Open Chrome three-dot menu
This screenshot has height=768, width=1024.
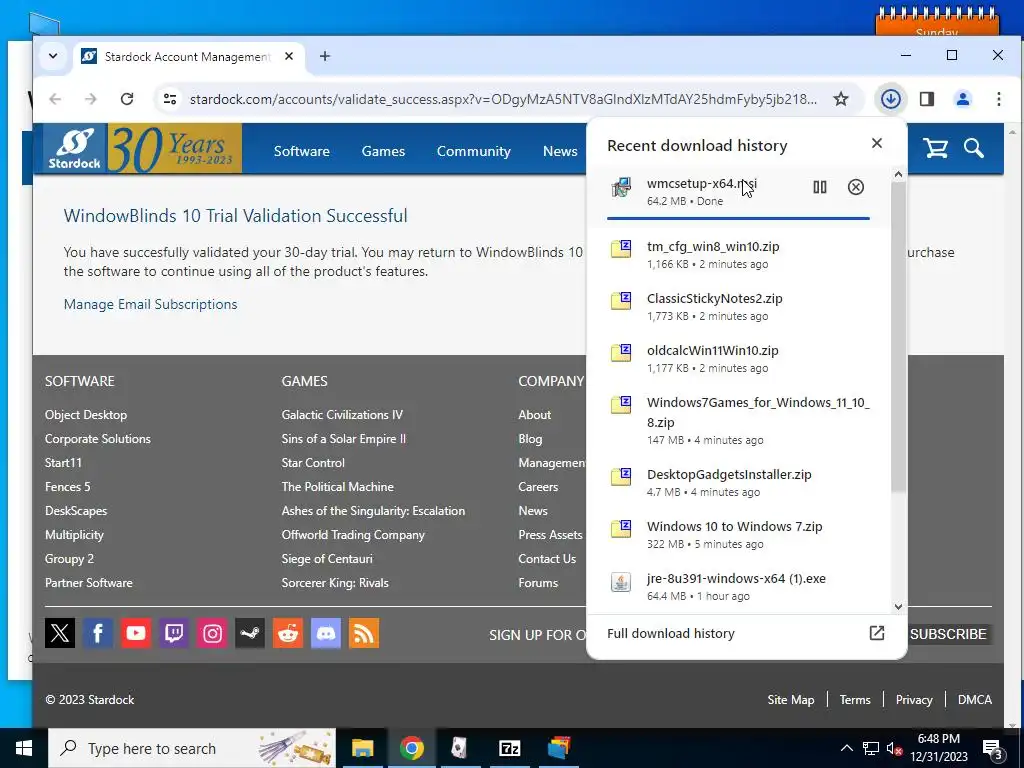point(999,99)
